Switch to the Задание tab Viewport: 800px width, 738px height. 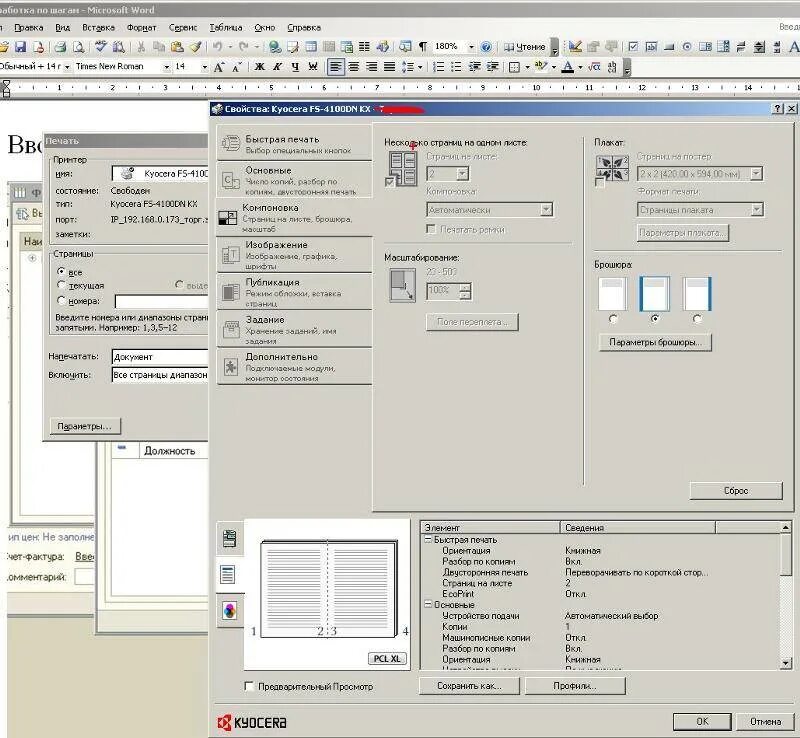pyautogui.click(x=294, y=329)
